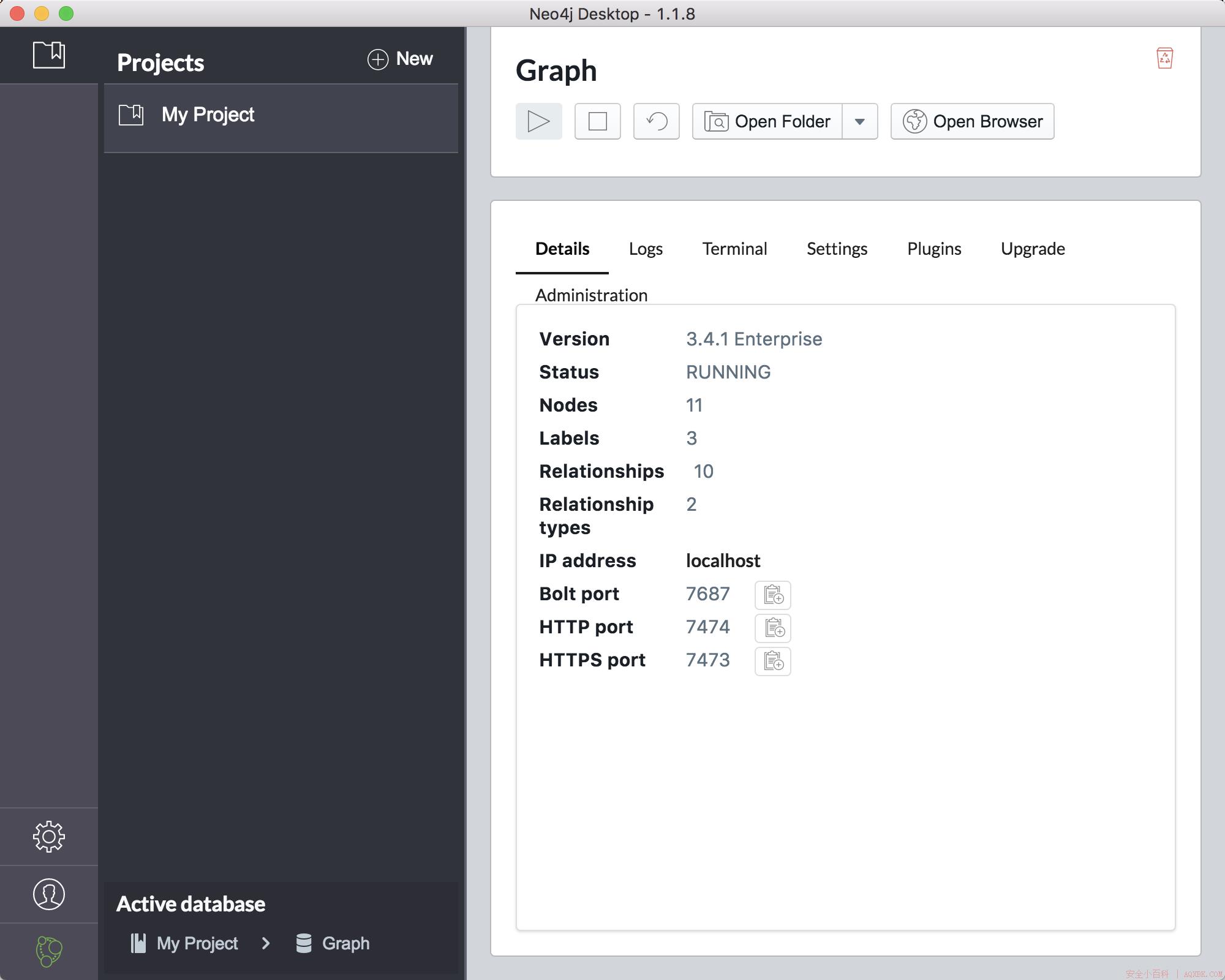Viewport: 1225px width, 980px height.
Task: Open the Projects sidebar icon
Action: coord(49,55)
